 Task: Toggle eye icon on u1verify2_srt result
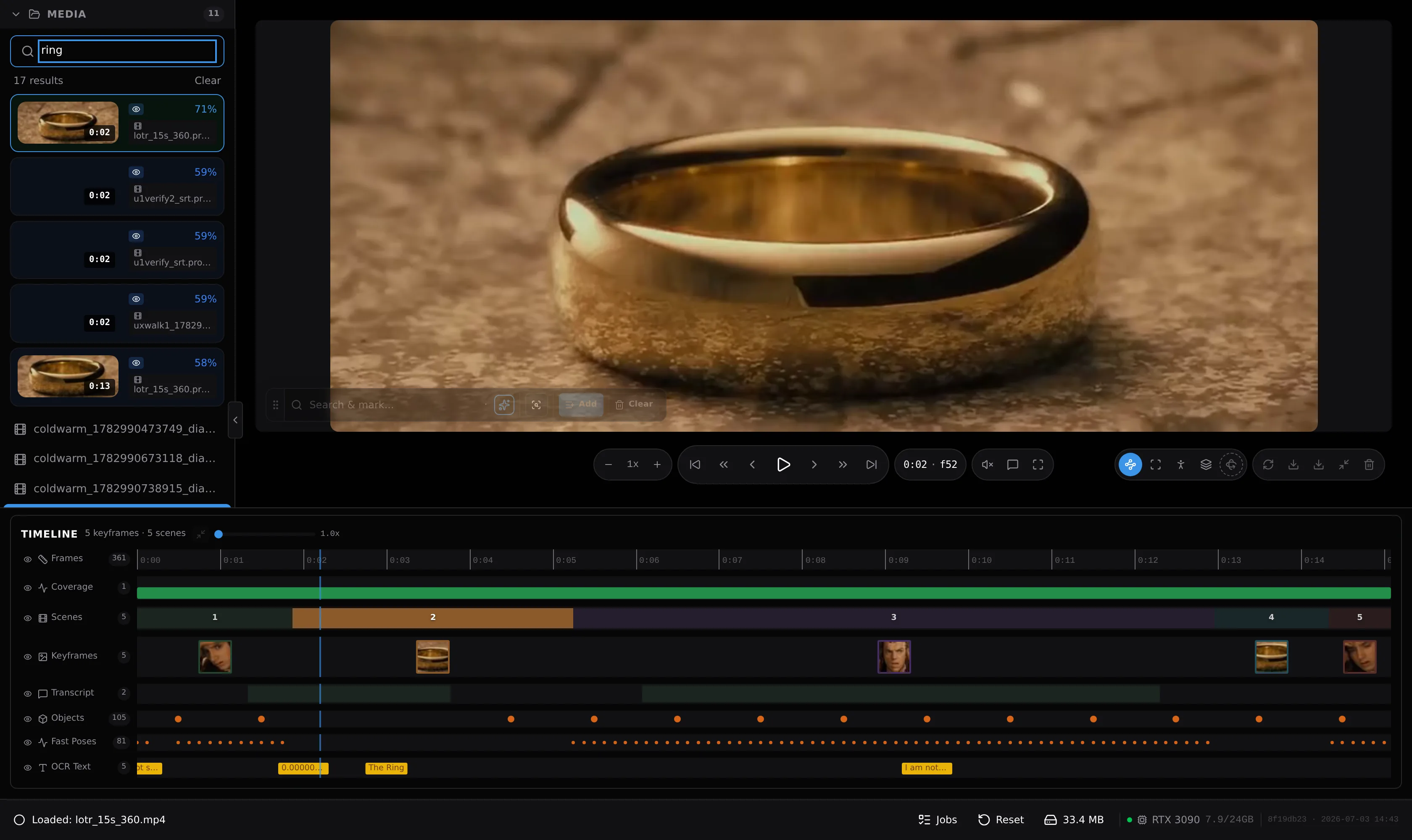click(x=136, y=172)
